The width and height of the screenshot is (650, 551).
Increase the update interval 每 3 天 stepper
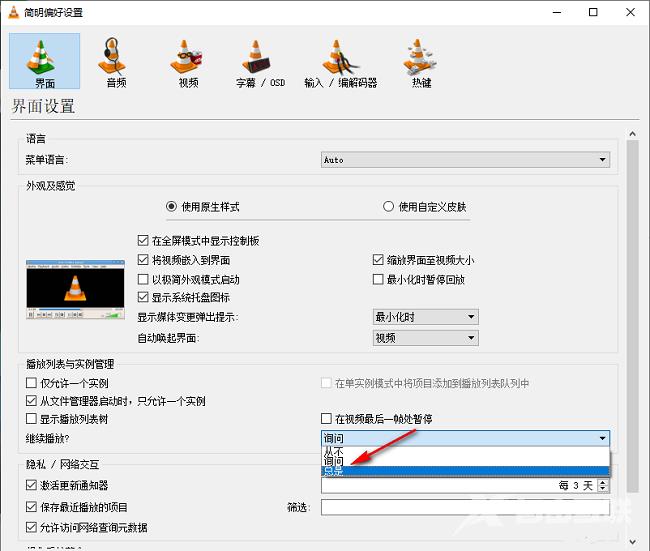click(x=603, y=482)
